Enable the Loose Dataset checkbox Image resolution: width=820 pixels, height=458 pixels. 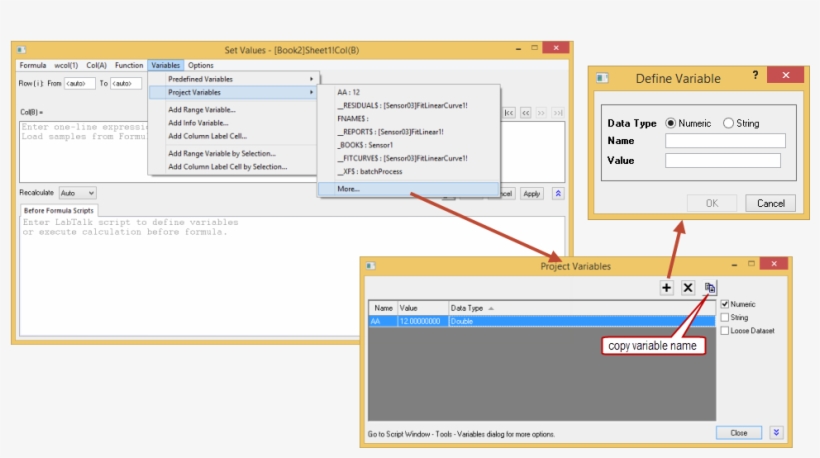point(724,330)
